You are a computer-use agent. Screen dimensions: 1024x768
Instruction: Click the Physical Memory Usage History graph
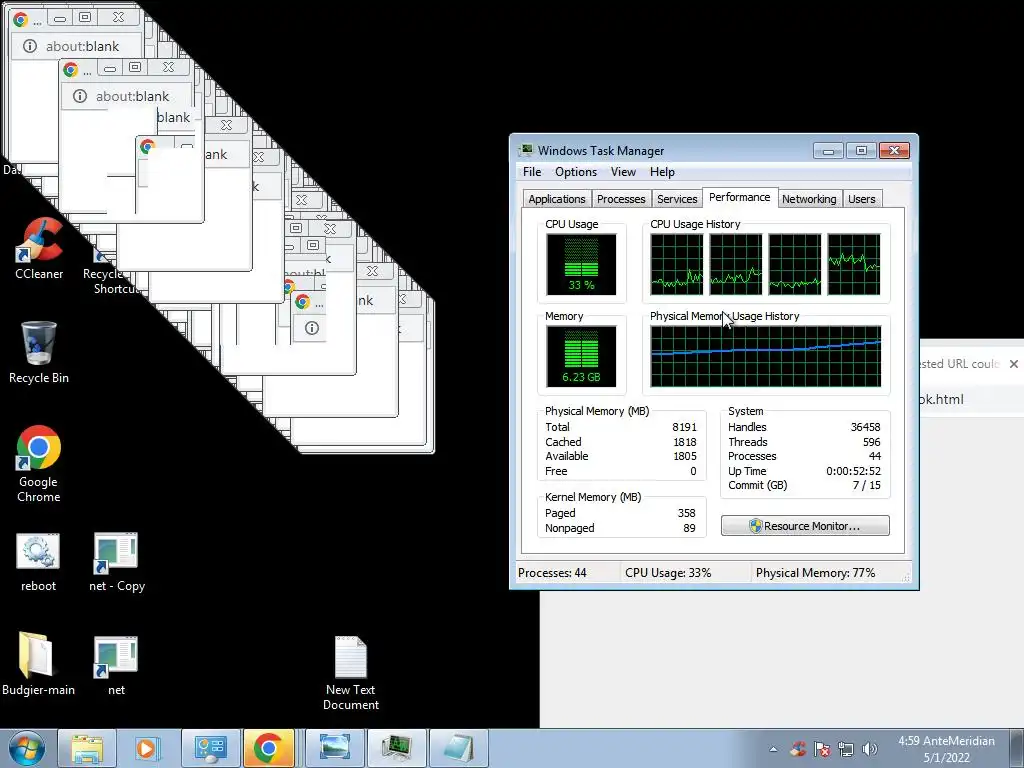pyautogui.click(x=765, y=357)
